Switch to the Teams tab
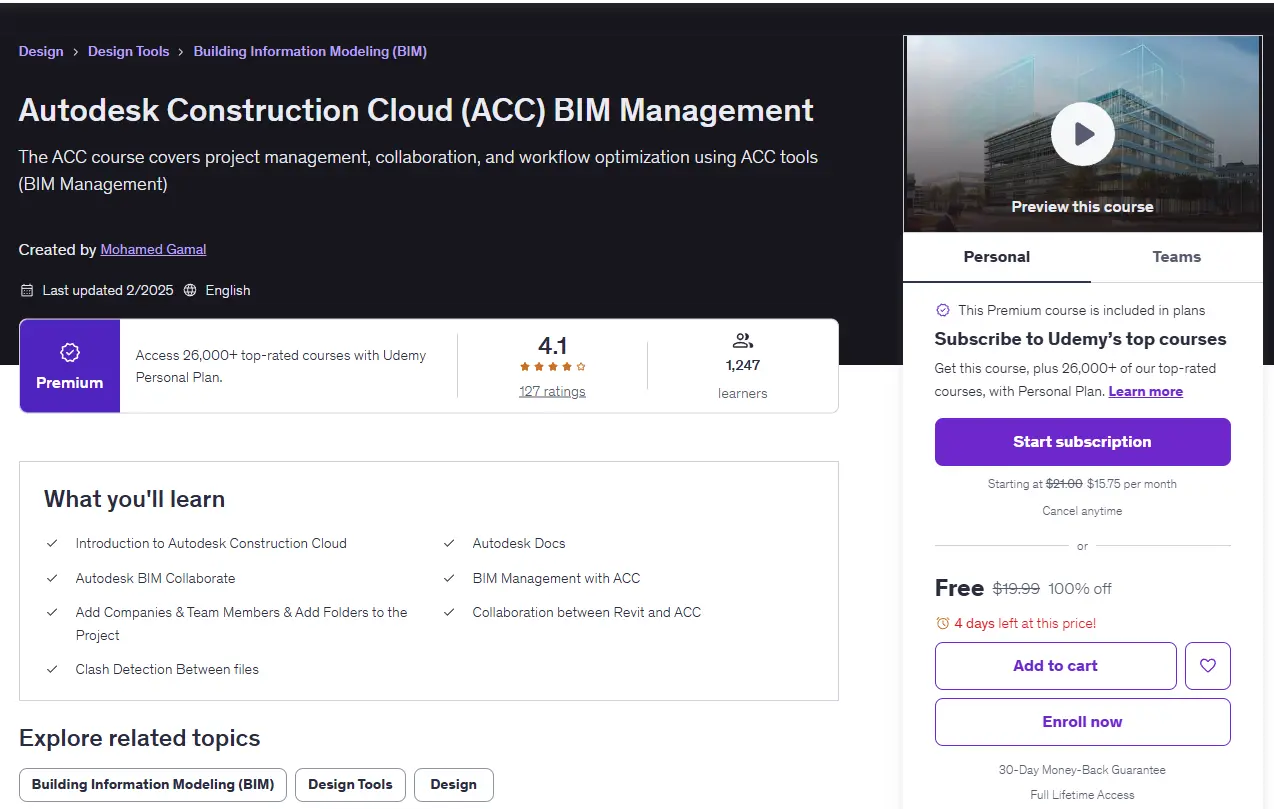The width and height of the screenshot is (1274, 809). pyautogui.click(x=1176, y=257)
